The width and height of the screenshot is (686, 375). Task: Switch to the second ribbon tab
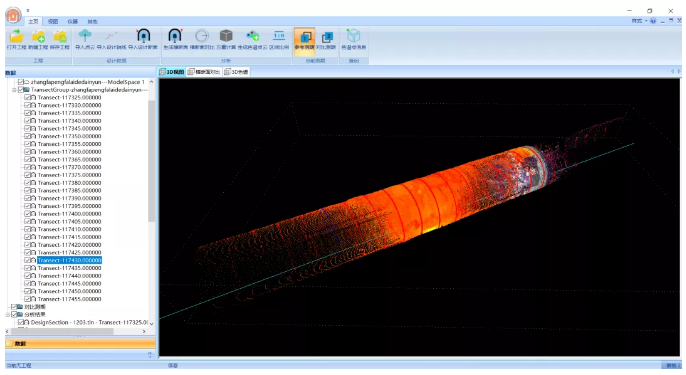pos(53,21)
